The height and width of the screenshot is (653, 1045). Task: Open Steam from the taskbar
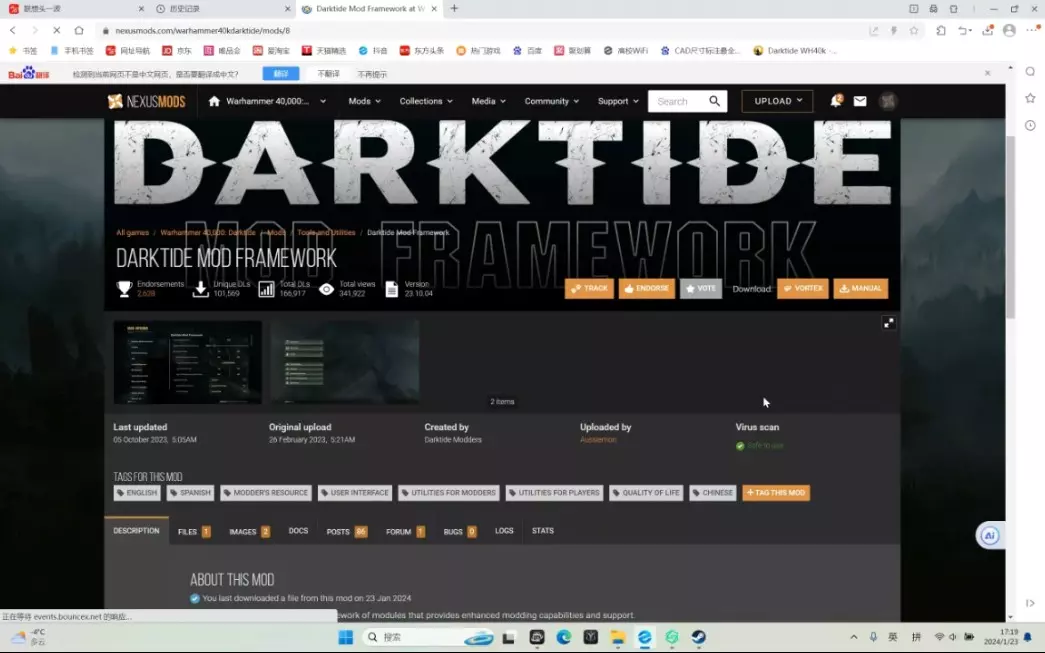tap(698, 638)
